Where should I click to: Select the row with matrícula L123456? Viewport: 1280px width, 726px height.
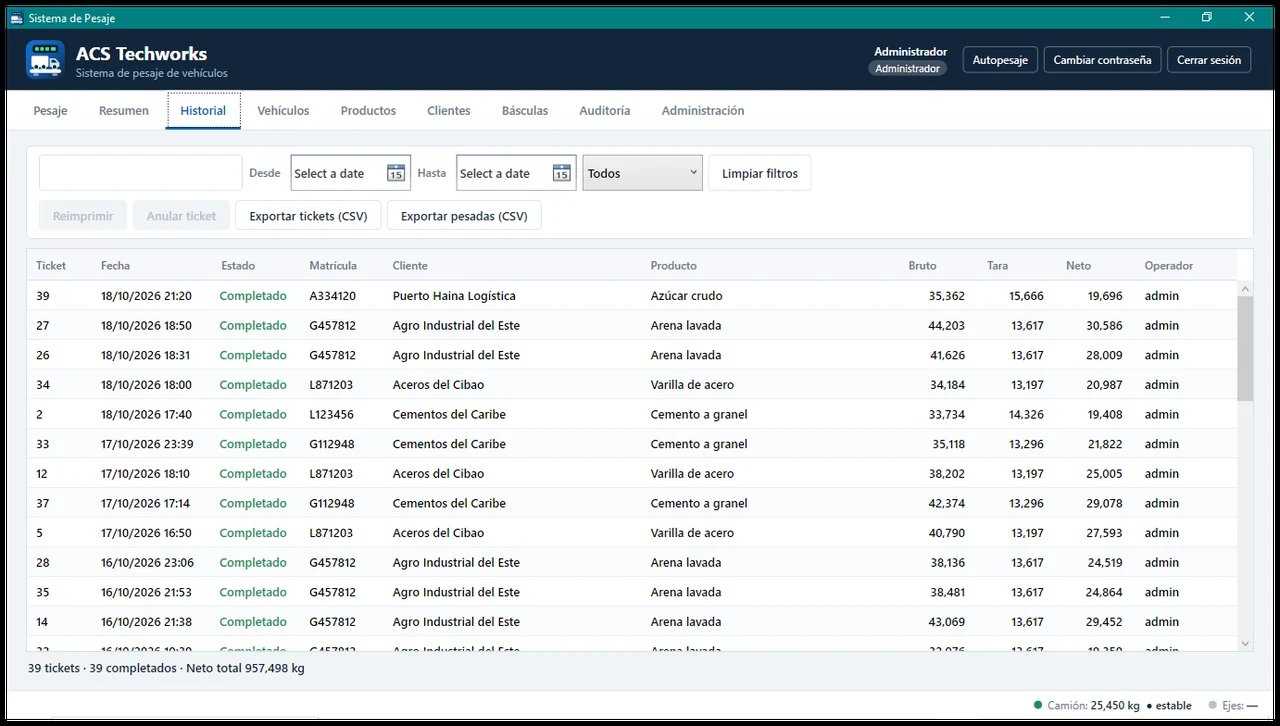coord(632,414)
